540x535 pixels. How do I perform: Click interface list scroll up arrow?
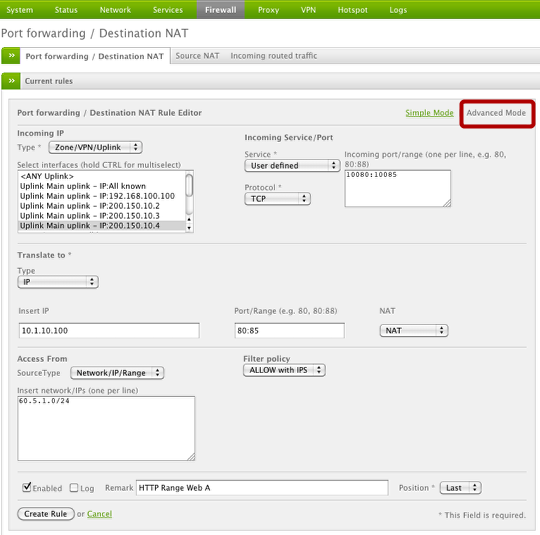point(189,220)
